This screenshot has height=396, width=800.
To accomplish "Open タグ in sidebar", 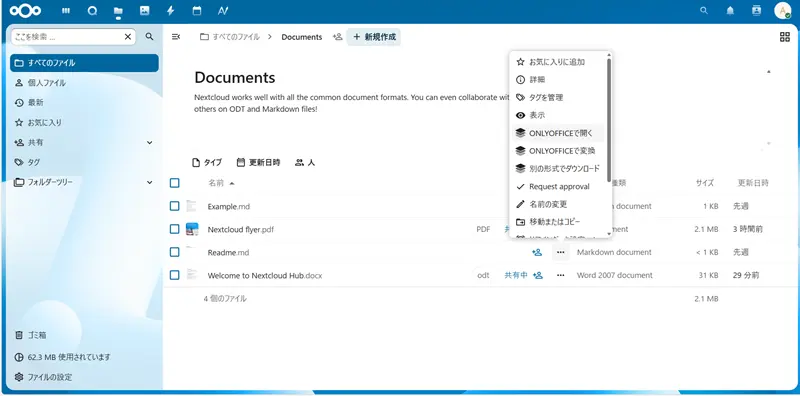I will coord(84,162).
